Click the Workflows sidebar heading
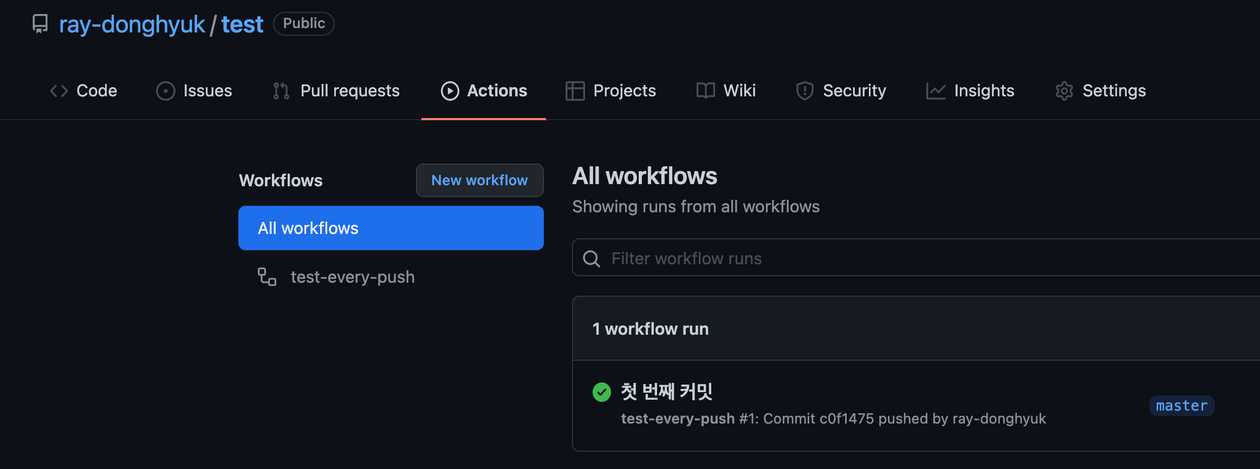This screenshot has width=1260, height=469. tap(281, 181)
